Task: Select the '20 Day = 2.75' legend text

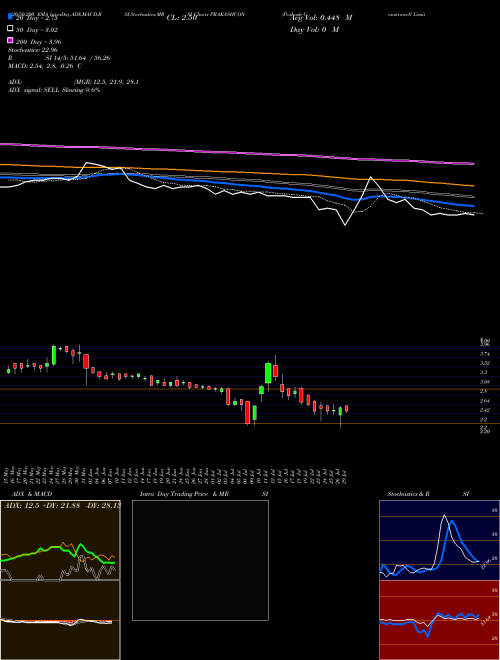Action: (x=36, y=18)
